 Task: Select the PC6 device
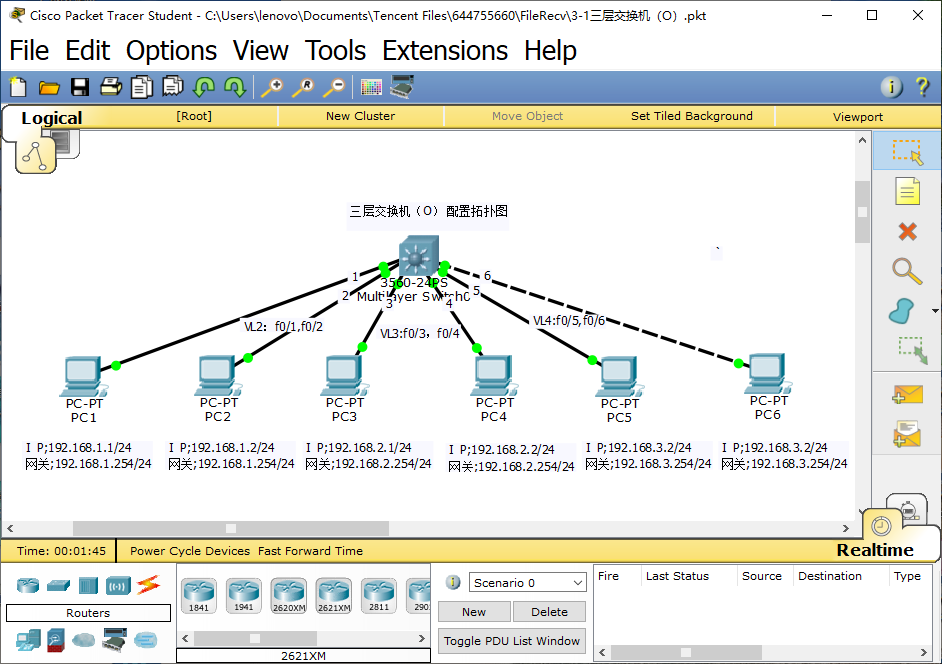(x=768, y=376)
